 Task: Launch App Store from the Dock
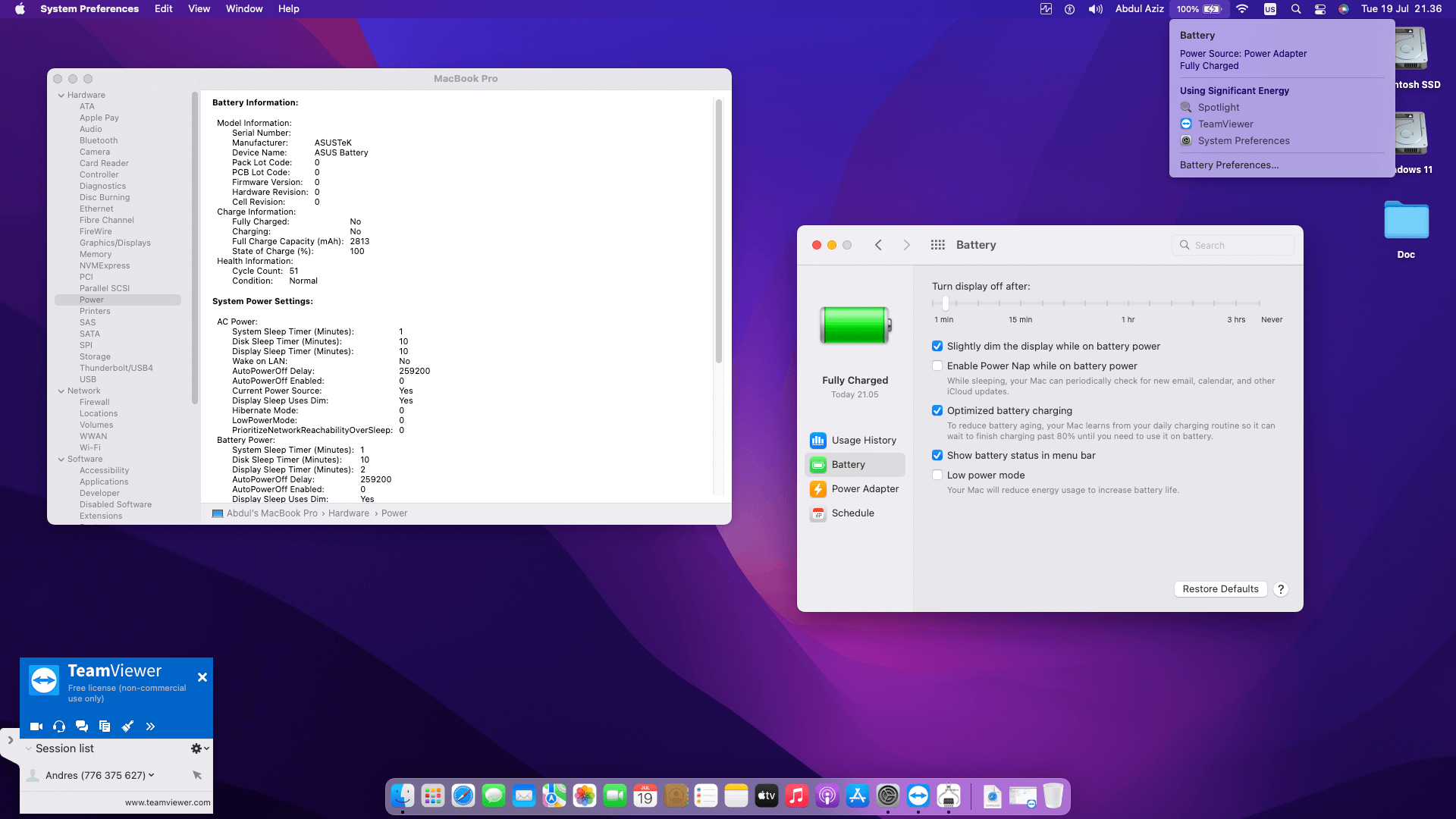[858, 795]
